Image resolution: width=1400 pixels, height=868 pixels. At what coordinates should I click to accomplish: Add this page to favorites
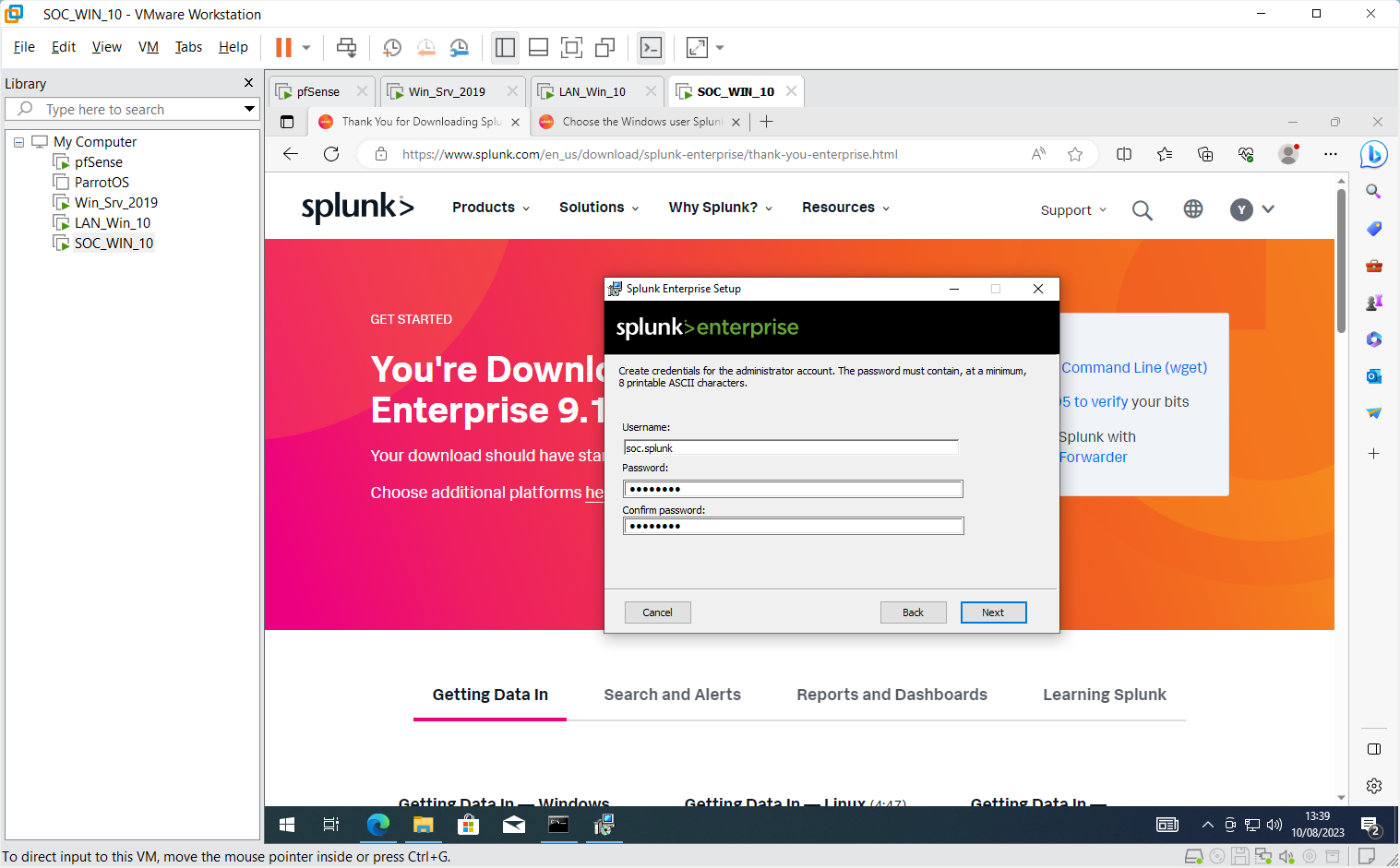[x=1075, y=154]
